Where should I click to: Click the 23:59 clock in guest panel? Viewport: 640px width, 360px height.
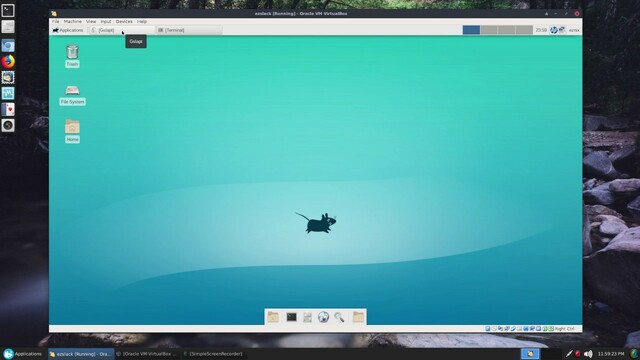pos(541,30)
